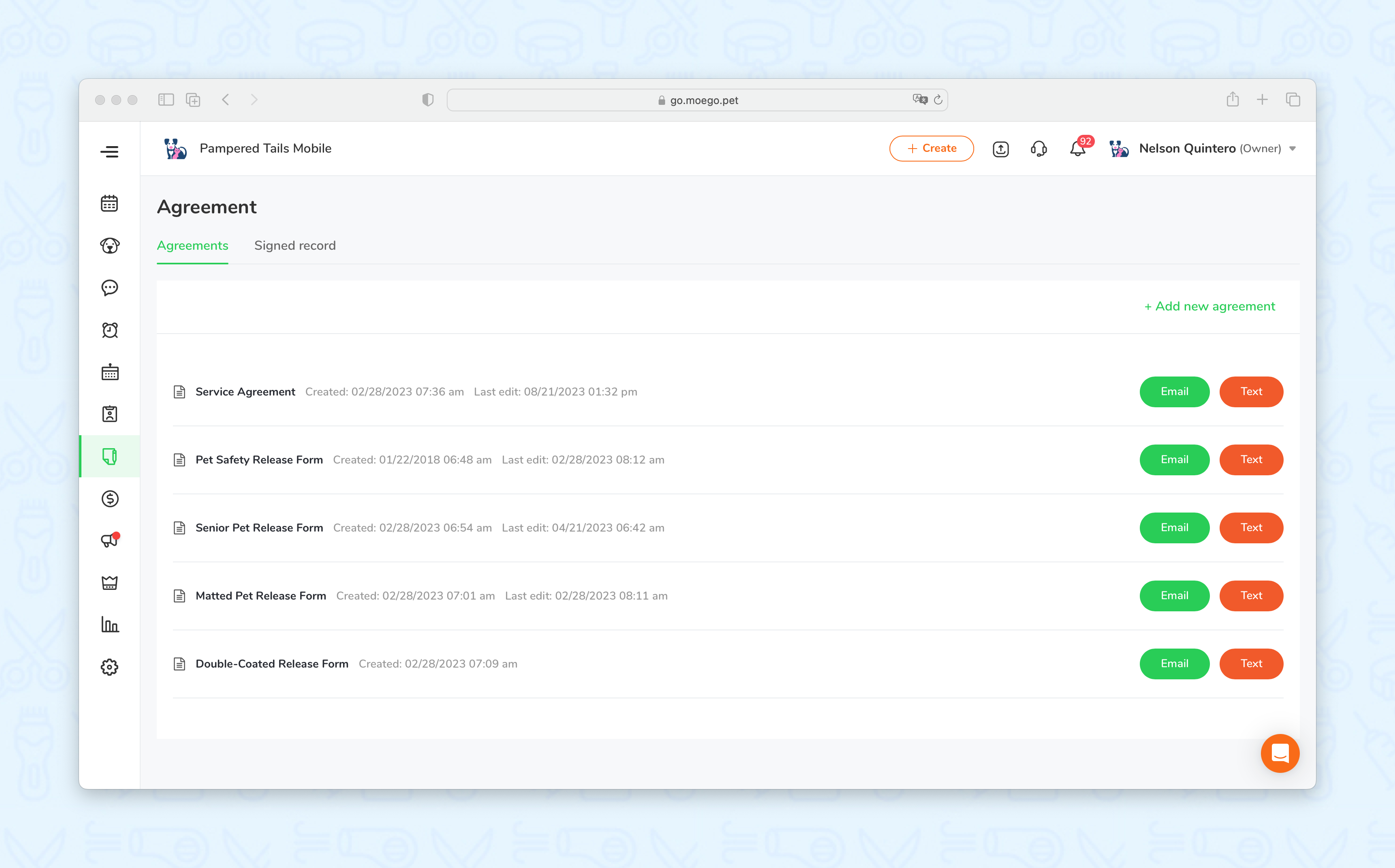Email the Senior Pet Release Form
The width and height of the screenshot is (1395, 868).
tap(1175, 528)
